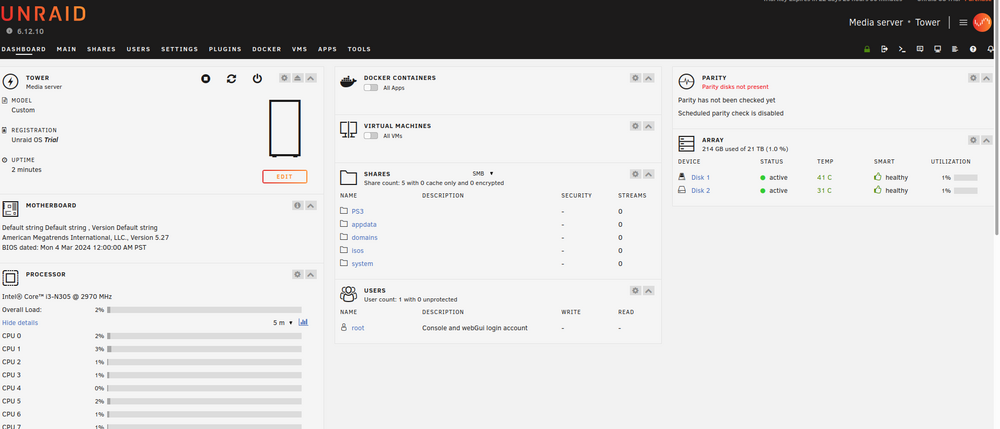
Task: Click the green lock icon in header
Action: [x=867, y=49]
